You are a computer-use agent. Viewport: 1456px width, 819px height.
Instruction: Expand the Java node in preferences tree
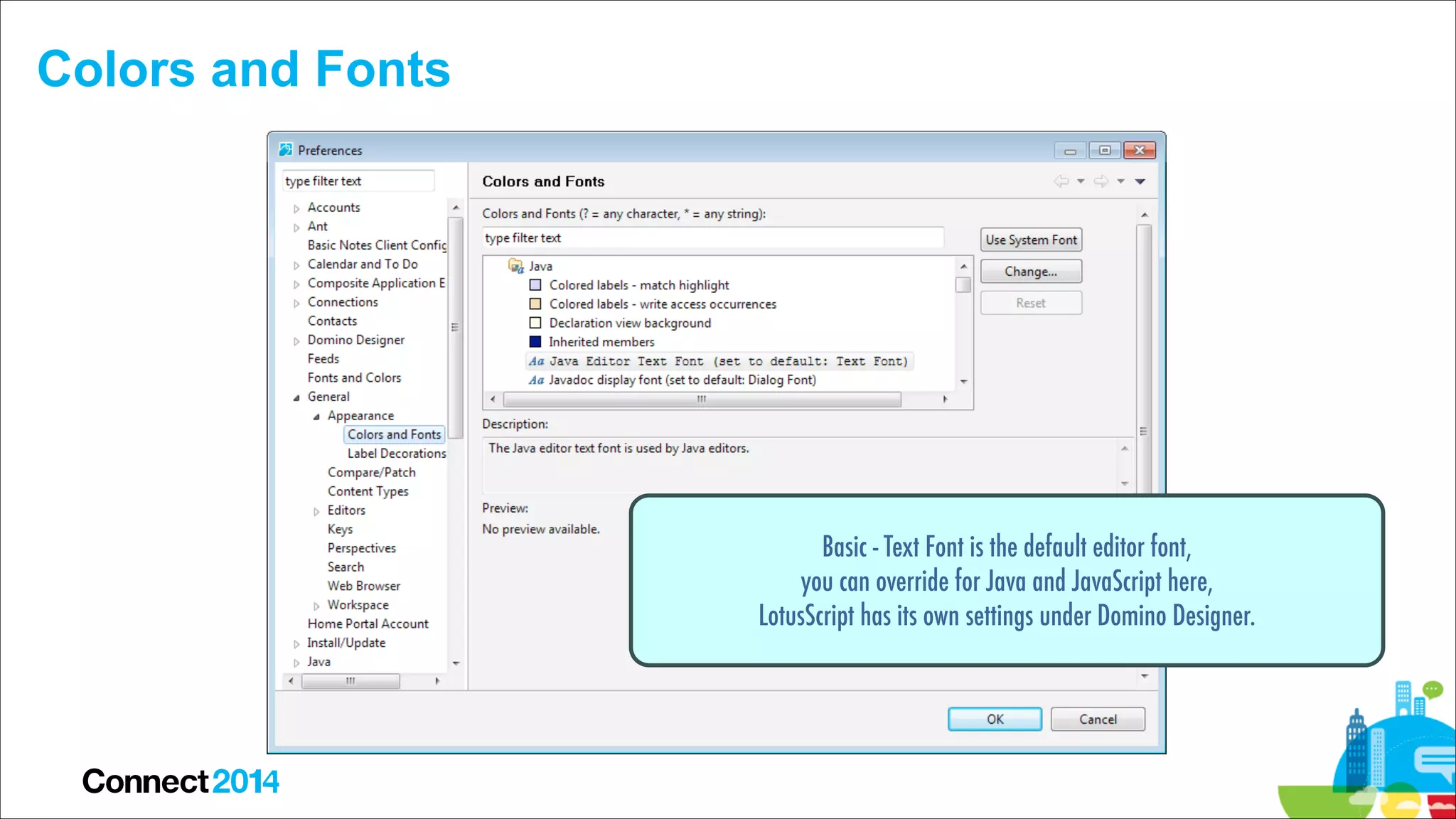click(296, 663)
